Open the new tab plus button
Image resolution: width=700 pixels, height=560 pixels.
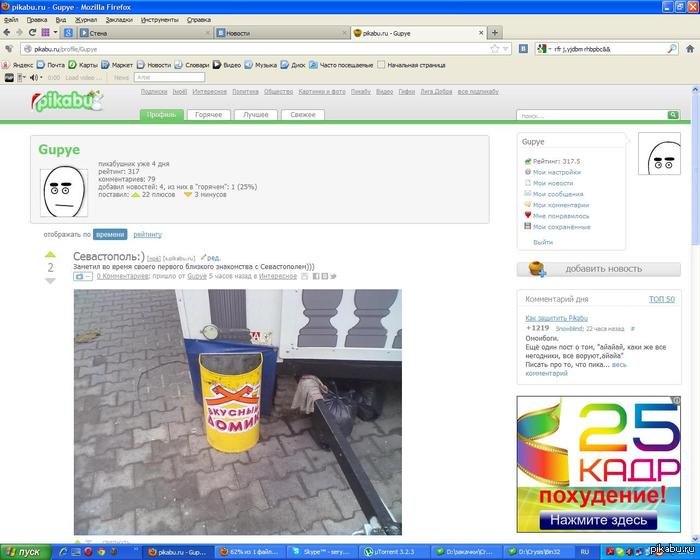point(495,32)
